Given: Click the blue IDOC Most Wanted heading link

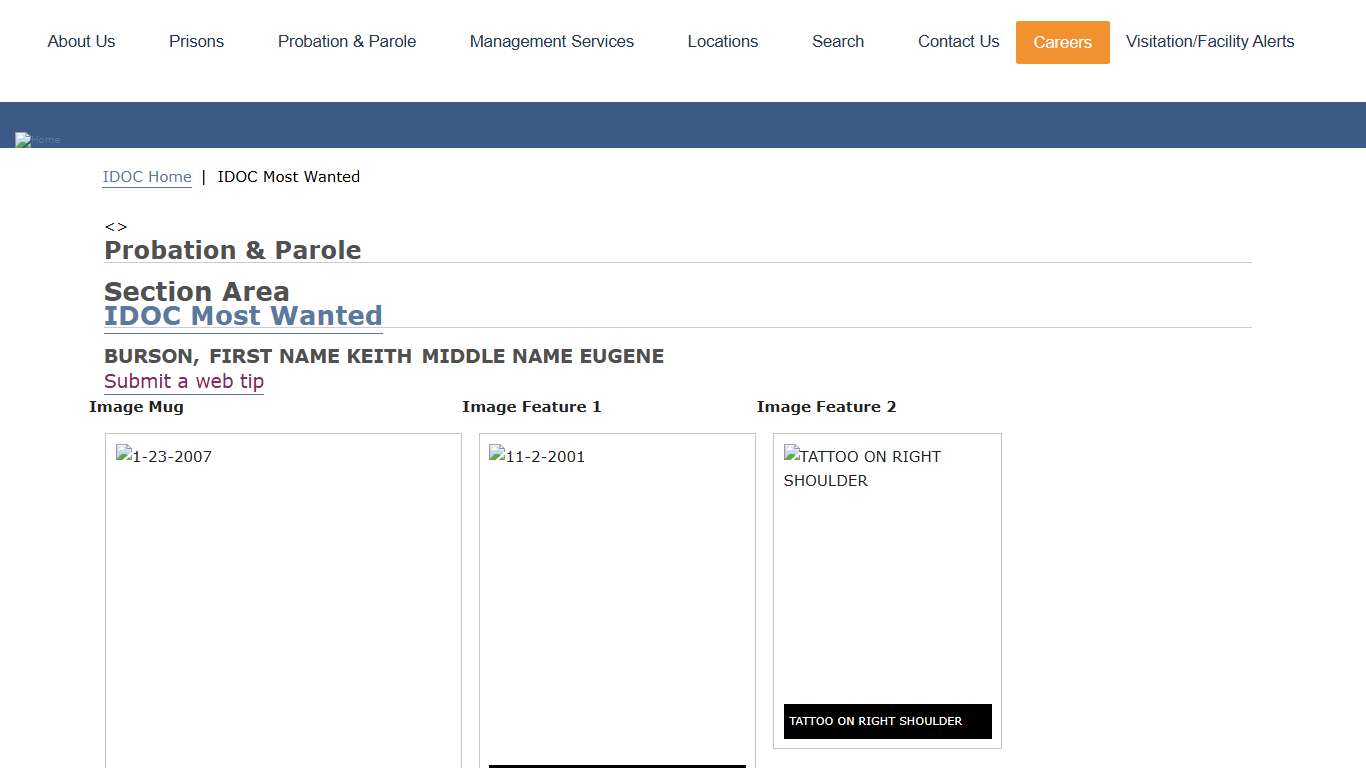Looking at the screenshot, I should click(x=243, y=316).
